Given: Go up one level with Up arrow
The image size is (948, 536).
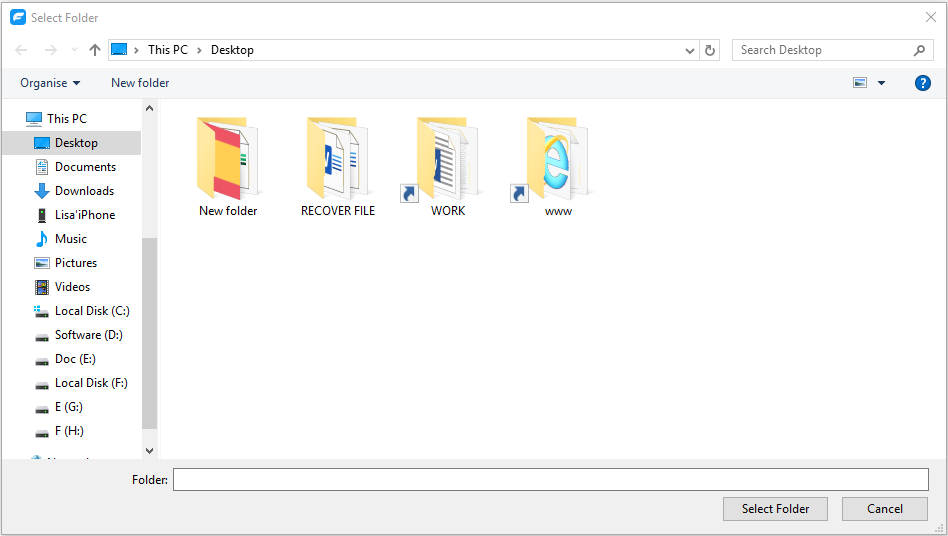Looking at the screenshot, I should [x=95, y=50].
